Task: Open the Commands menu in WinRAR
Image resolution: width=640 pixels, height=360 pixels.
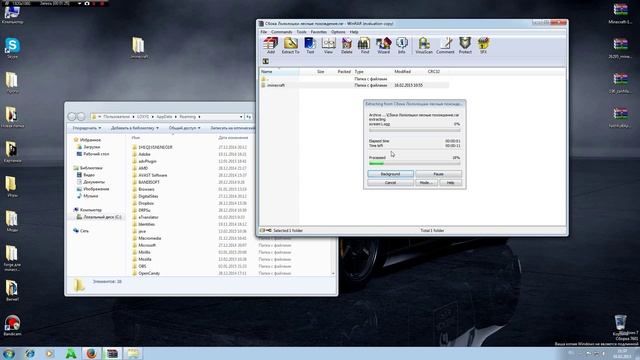Action: point(282,32)
